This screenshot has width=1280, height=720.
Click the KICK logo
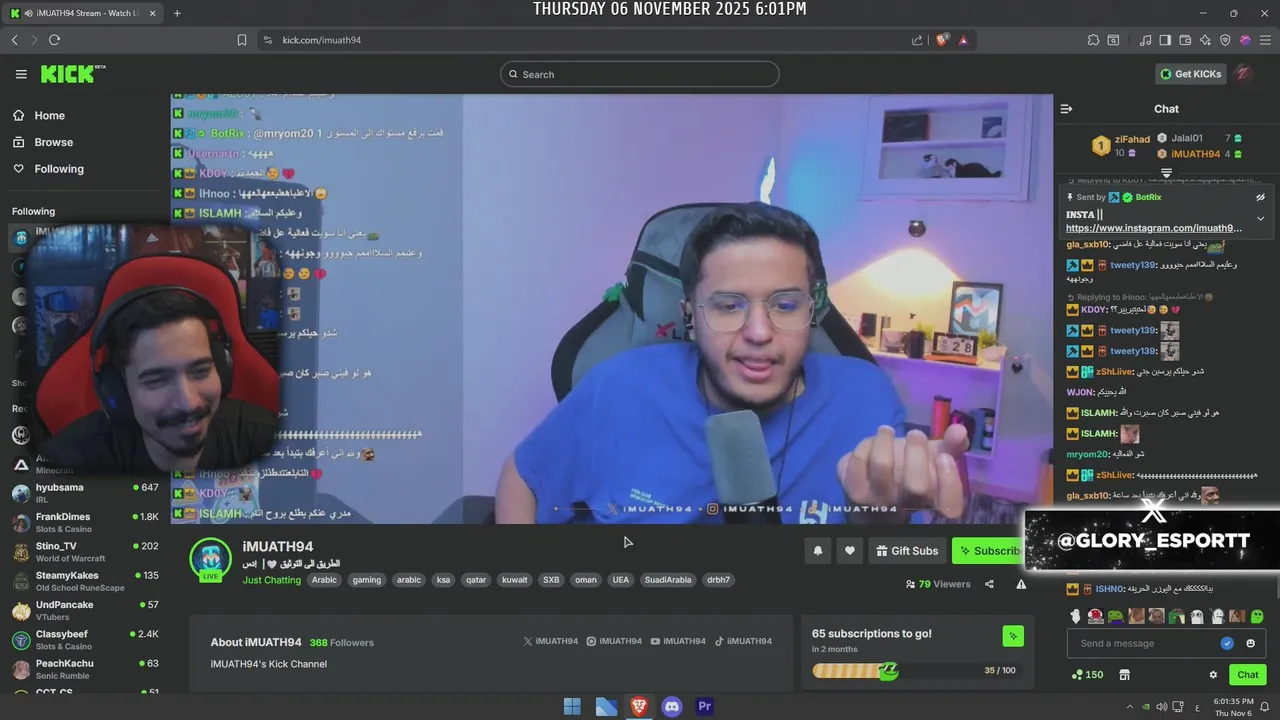tap(73, 74)
